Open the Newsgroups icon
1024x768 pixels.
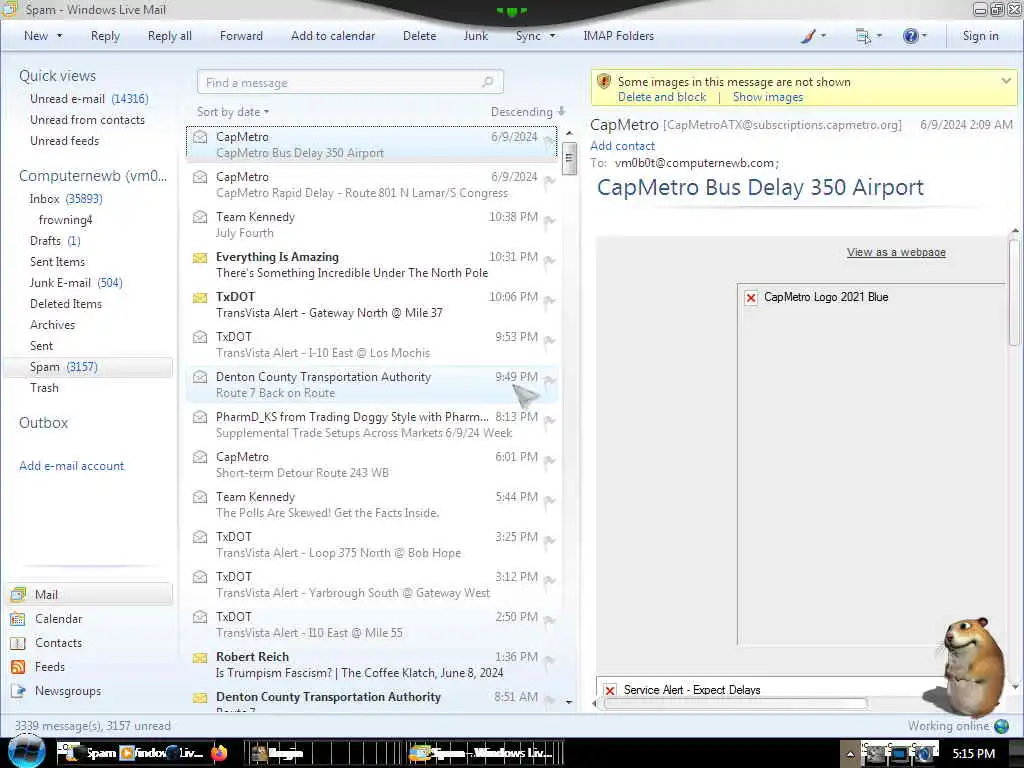click(x=18, y=691)
